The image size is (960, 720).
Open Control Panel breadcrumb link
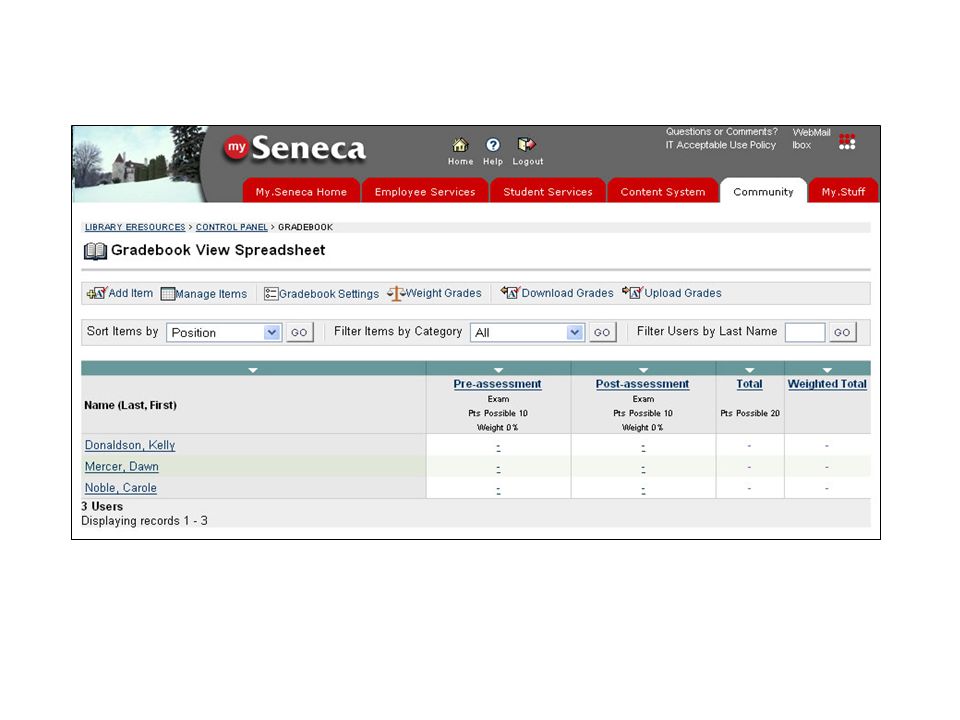coord(231,227)
